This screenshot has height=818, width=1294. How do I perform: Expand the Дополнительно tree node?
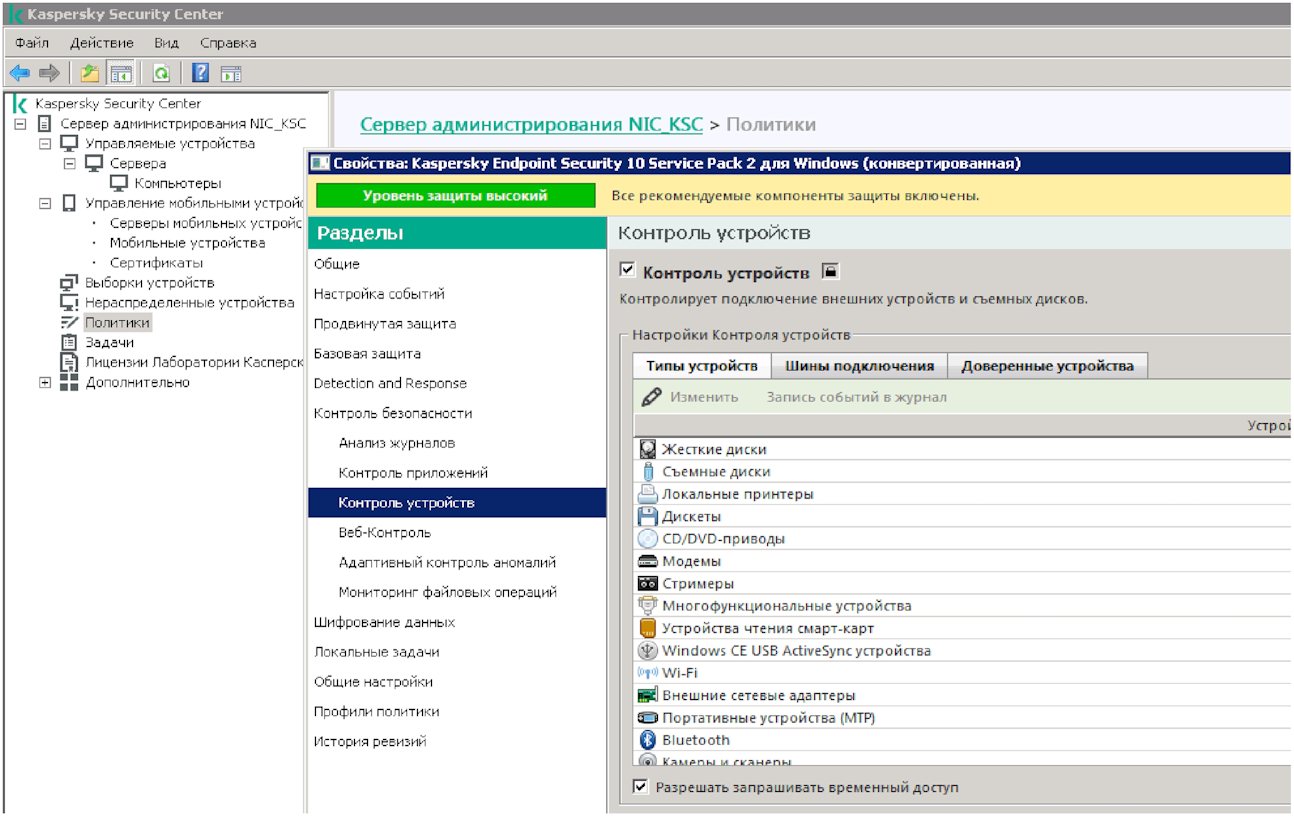point(45,383)
